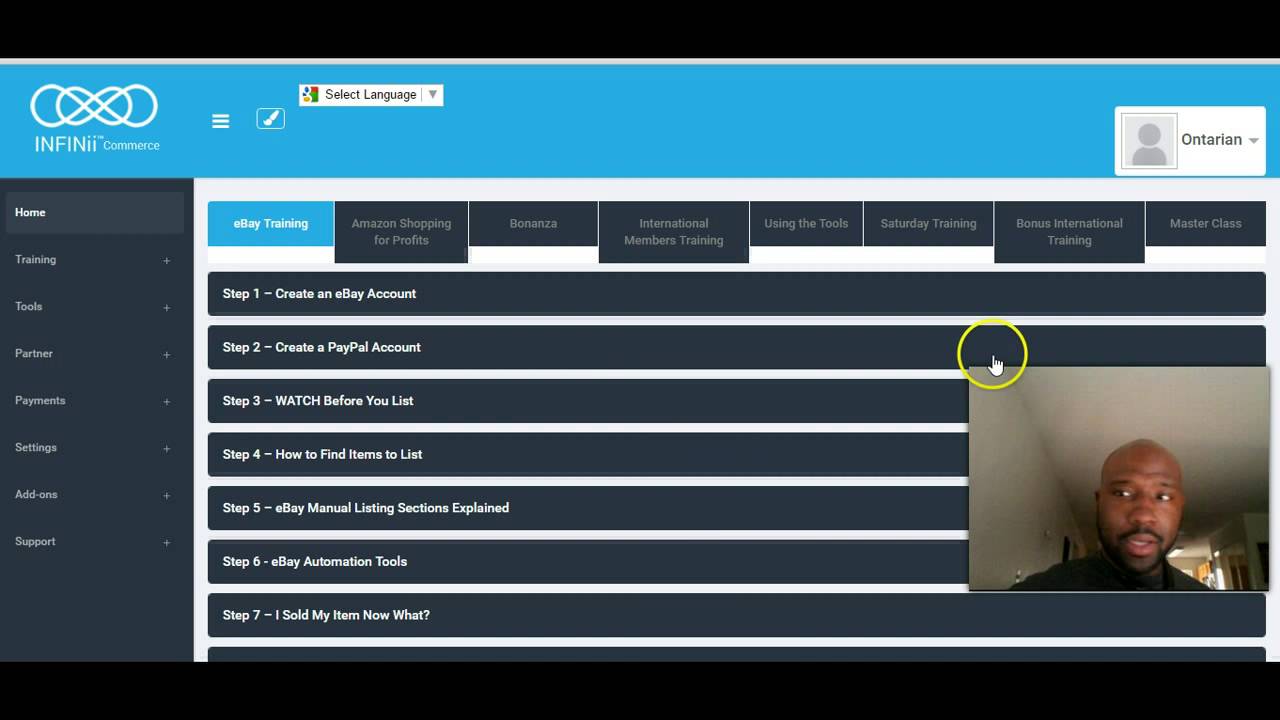Open the Saturday Training tab
1280x720 pixels.
(x=928, y=223)
